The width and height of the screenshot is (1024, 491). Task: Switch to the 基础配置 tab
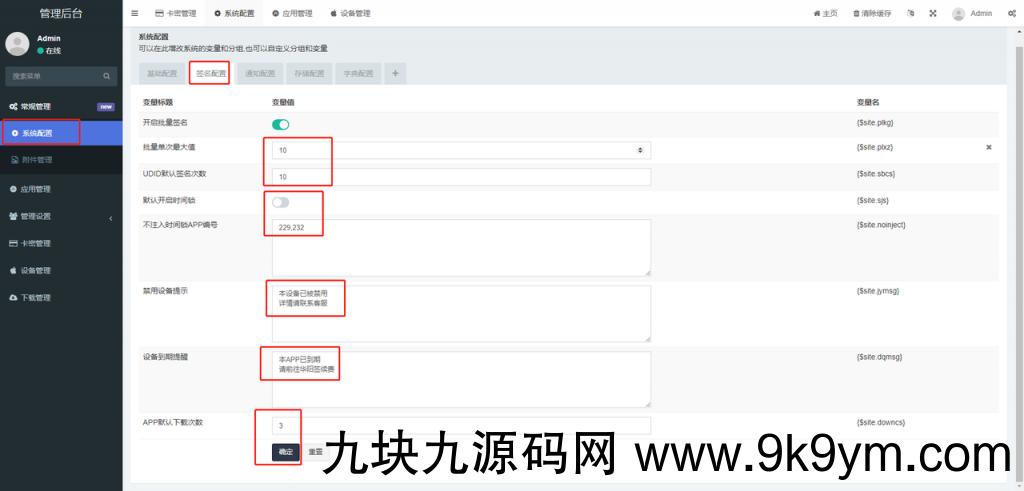(162, 74)
